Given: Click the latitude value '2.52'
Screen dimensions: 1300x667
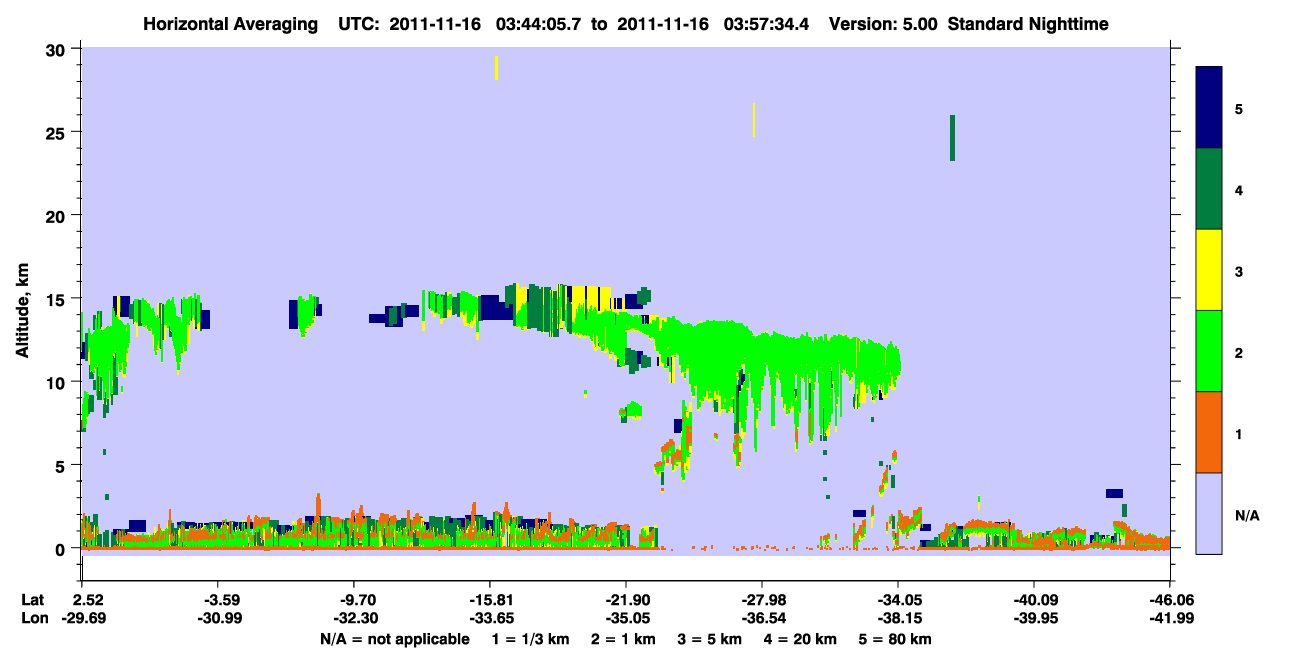Looking at the screenshot, I should pyautogui.click(x=82, y=601).
